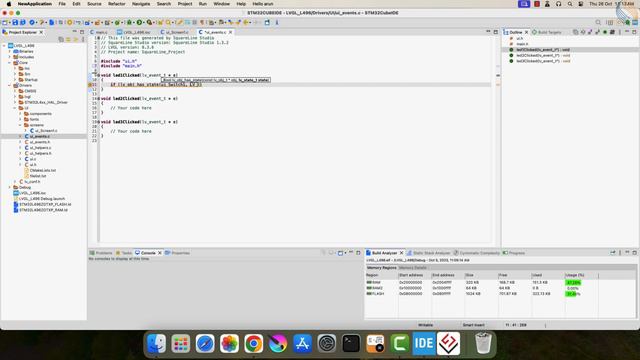Click the Smart Insert status bar entry
640x360 pixels.
[x=473, y=325]
